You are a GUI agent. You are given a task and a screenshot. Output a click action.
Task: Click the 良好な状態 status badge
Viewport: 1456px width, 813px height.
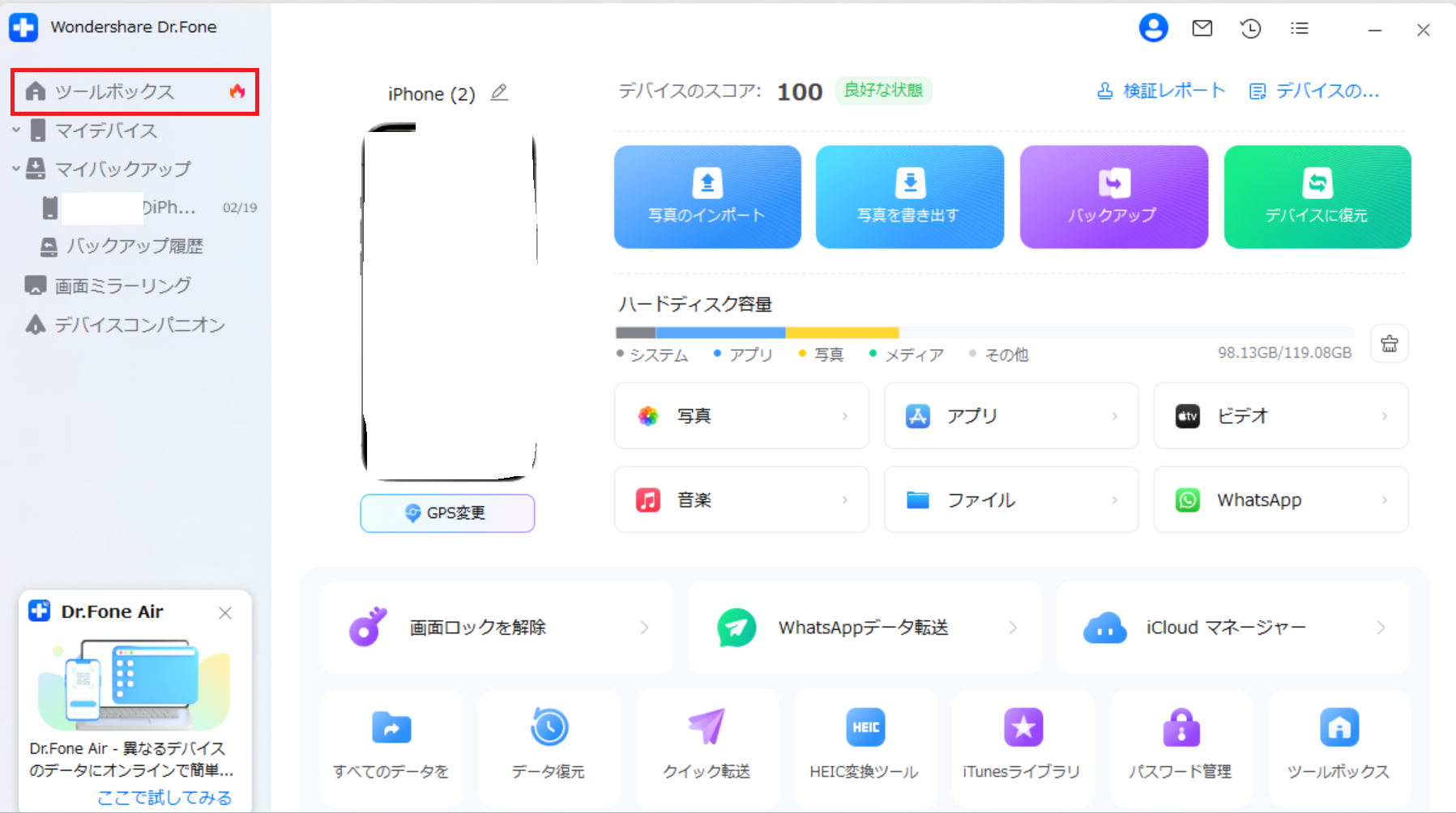pos(883,90)
